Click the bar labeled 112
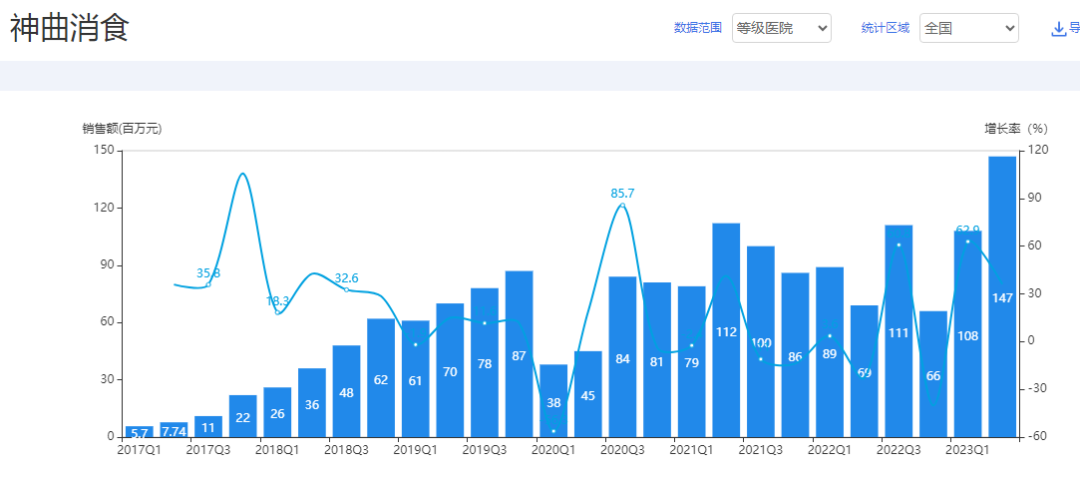 pos(726,330)
